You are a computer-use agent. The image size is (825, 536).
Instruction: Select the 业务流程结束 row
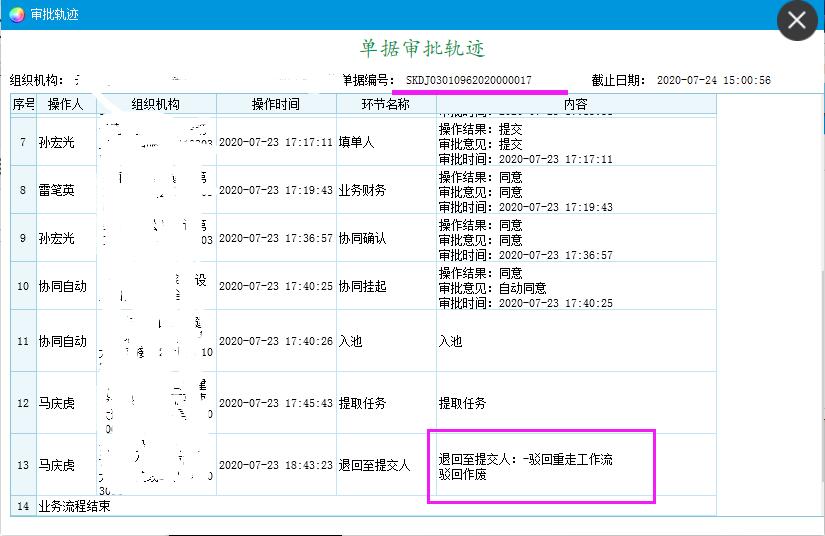click(75, 506)
